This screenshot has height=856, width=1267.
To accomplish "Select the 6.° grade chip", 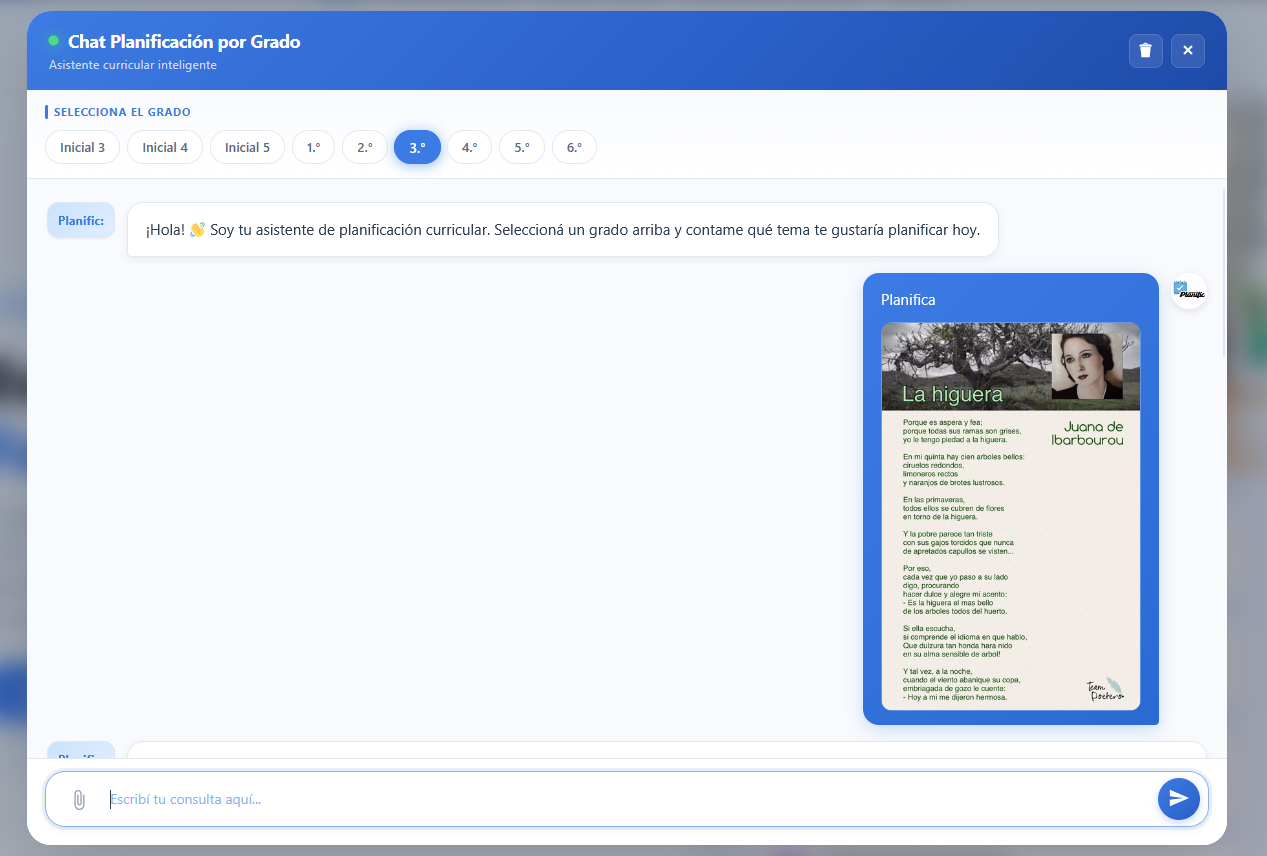I will 574,147.
